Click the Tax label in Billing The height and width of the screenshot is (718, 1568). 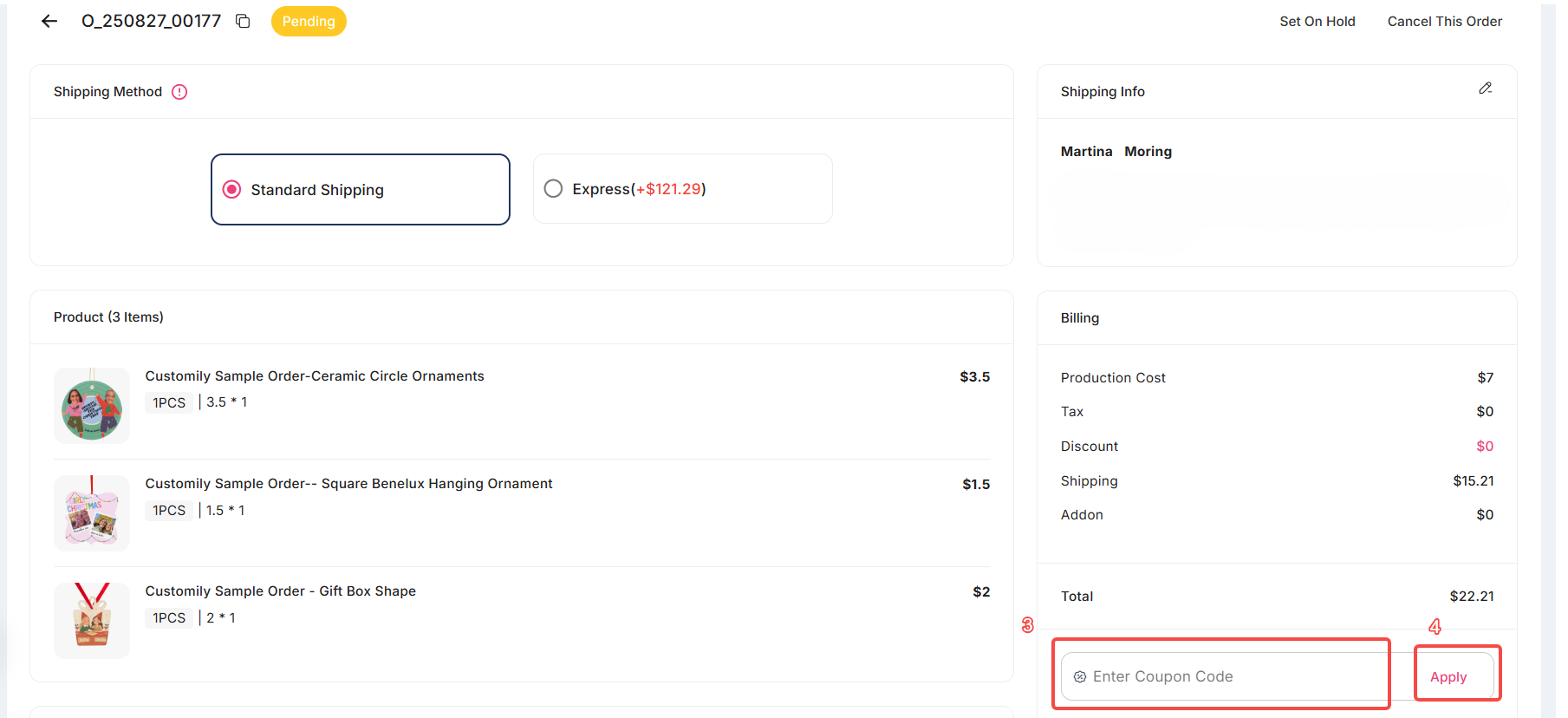[1072, 412]
